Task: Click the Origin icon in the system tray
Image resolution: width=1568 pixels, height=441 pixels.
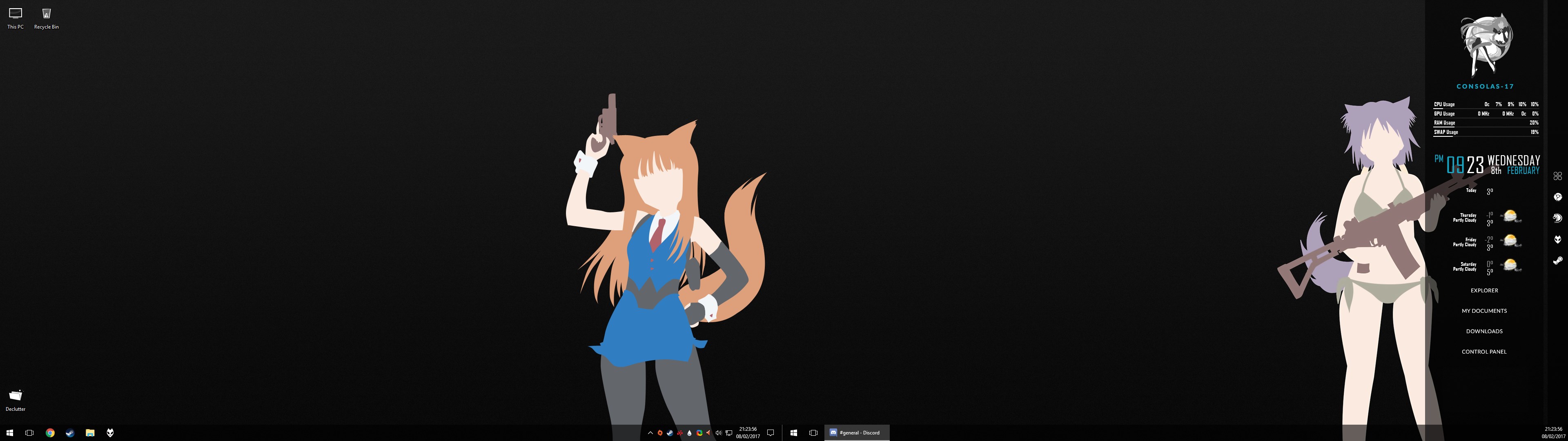Action: [x=660, y=433]
